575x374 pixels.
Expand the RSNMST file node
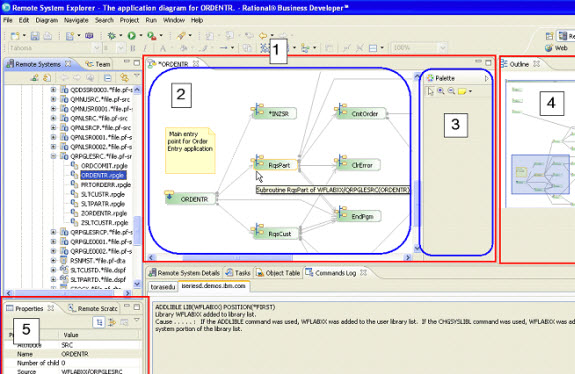tap(53, 261)
